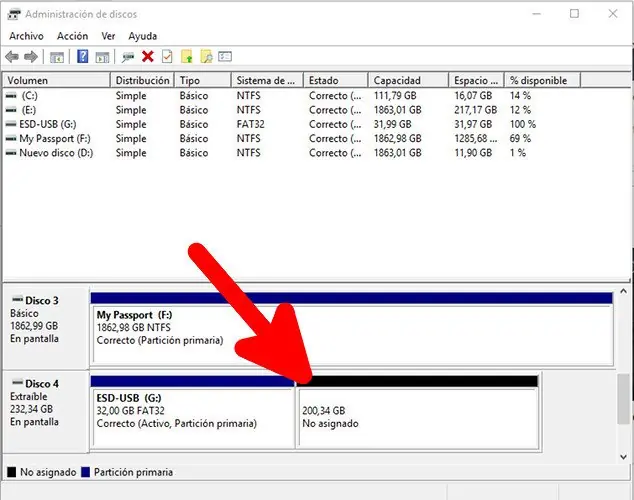Click the Disk Management app title icon
The height and width of the screenshot is (500, 634).
(14, 14)
